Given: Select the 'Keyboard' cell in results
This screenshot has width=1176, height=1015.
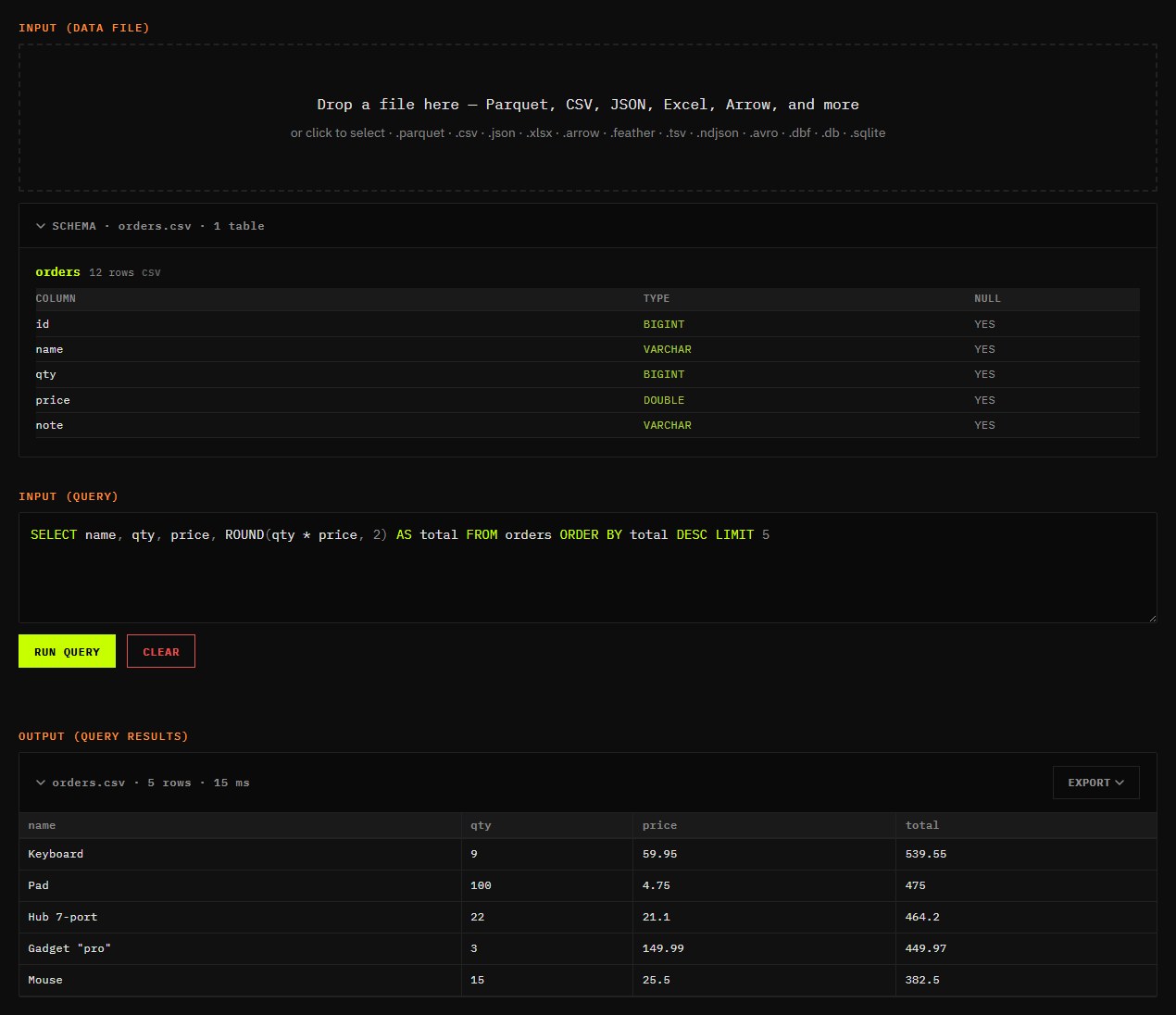Looking at the screenshot, I should (240, 854).
